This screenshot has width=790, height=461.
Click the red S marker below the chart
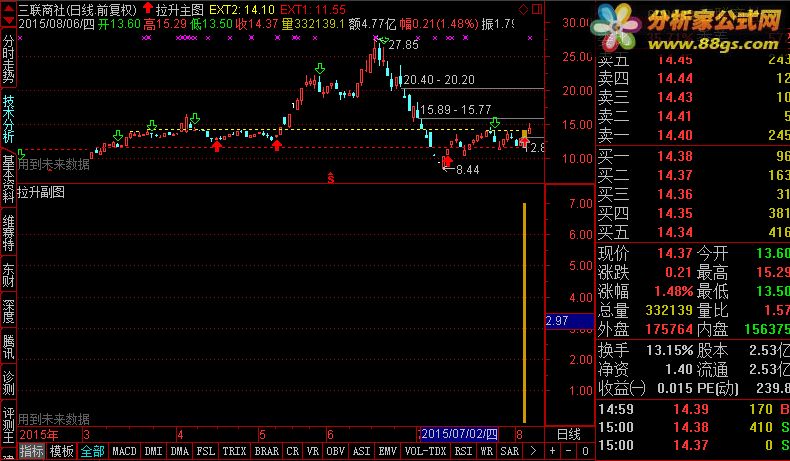click(331, 178)
